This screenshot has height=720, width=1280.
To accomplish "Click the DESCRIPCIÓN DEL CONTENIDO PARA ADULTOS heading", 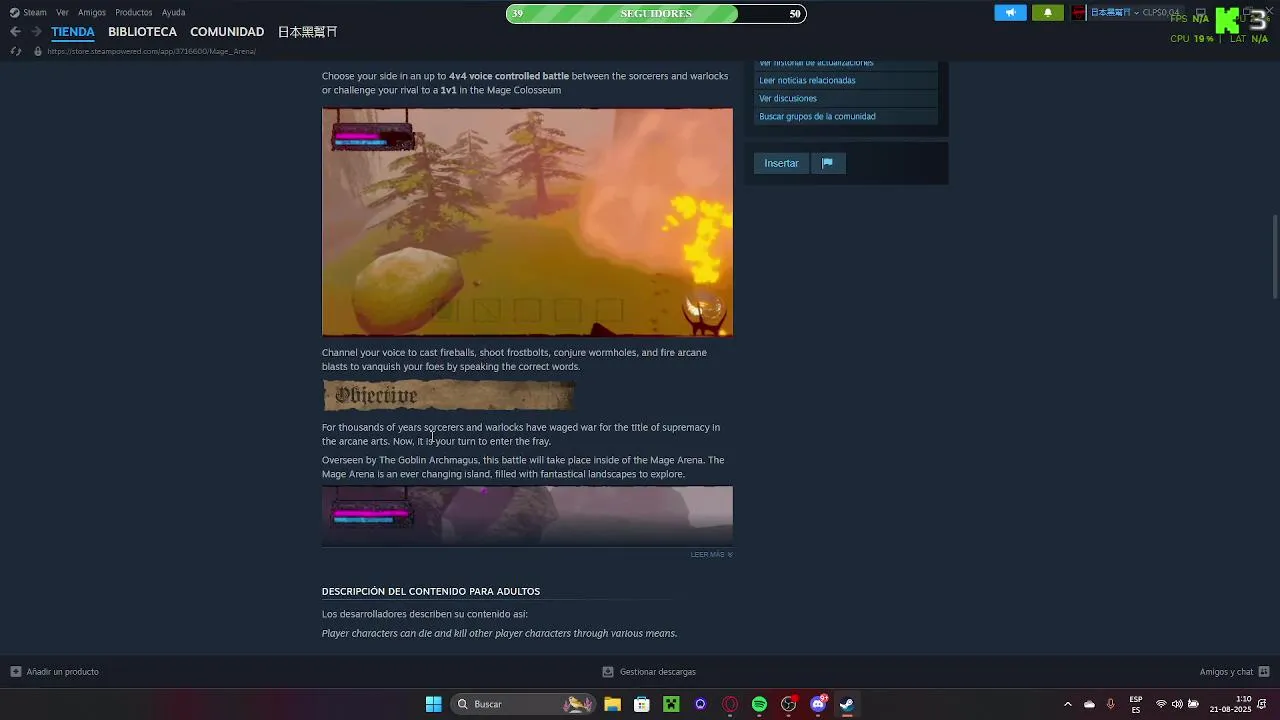I will coord(431,591).
